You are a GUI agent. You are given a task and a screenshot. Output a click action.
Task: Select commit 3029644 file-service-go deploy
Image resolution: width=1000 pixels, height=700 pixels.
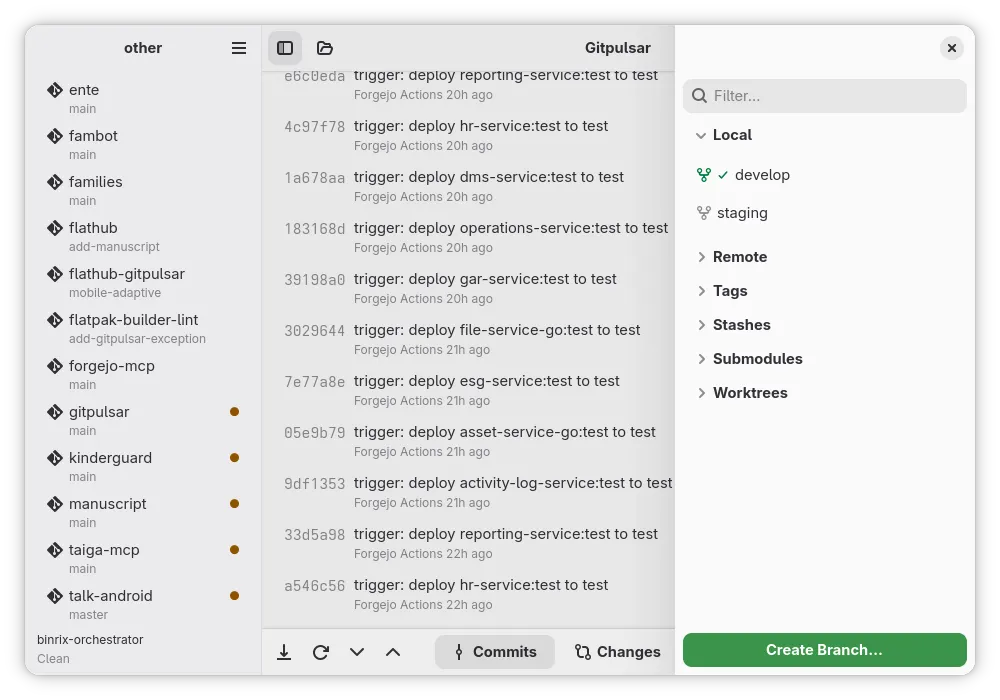[x=469, y=339]
